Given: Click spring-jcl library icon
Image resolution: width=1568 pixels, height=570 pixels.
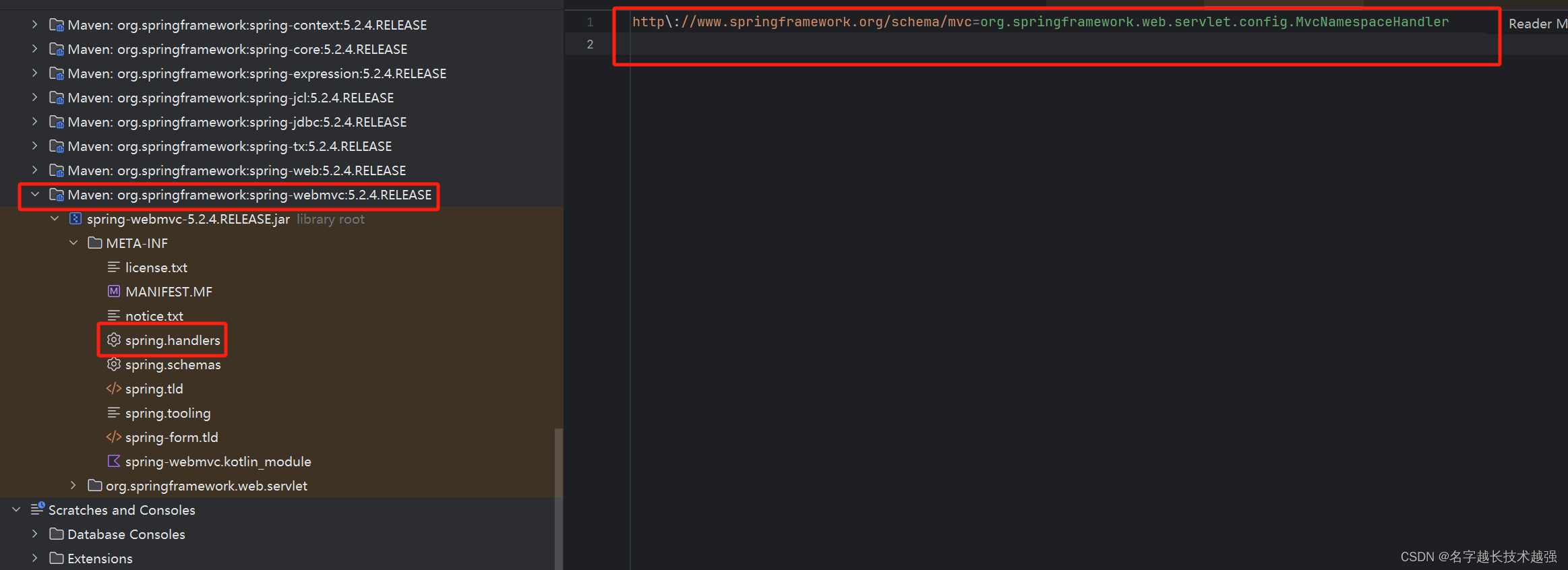Looking at the screenshot, I should (x=57, y=98).
